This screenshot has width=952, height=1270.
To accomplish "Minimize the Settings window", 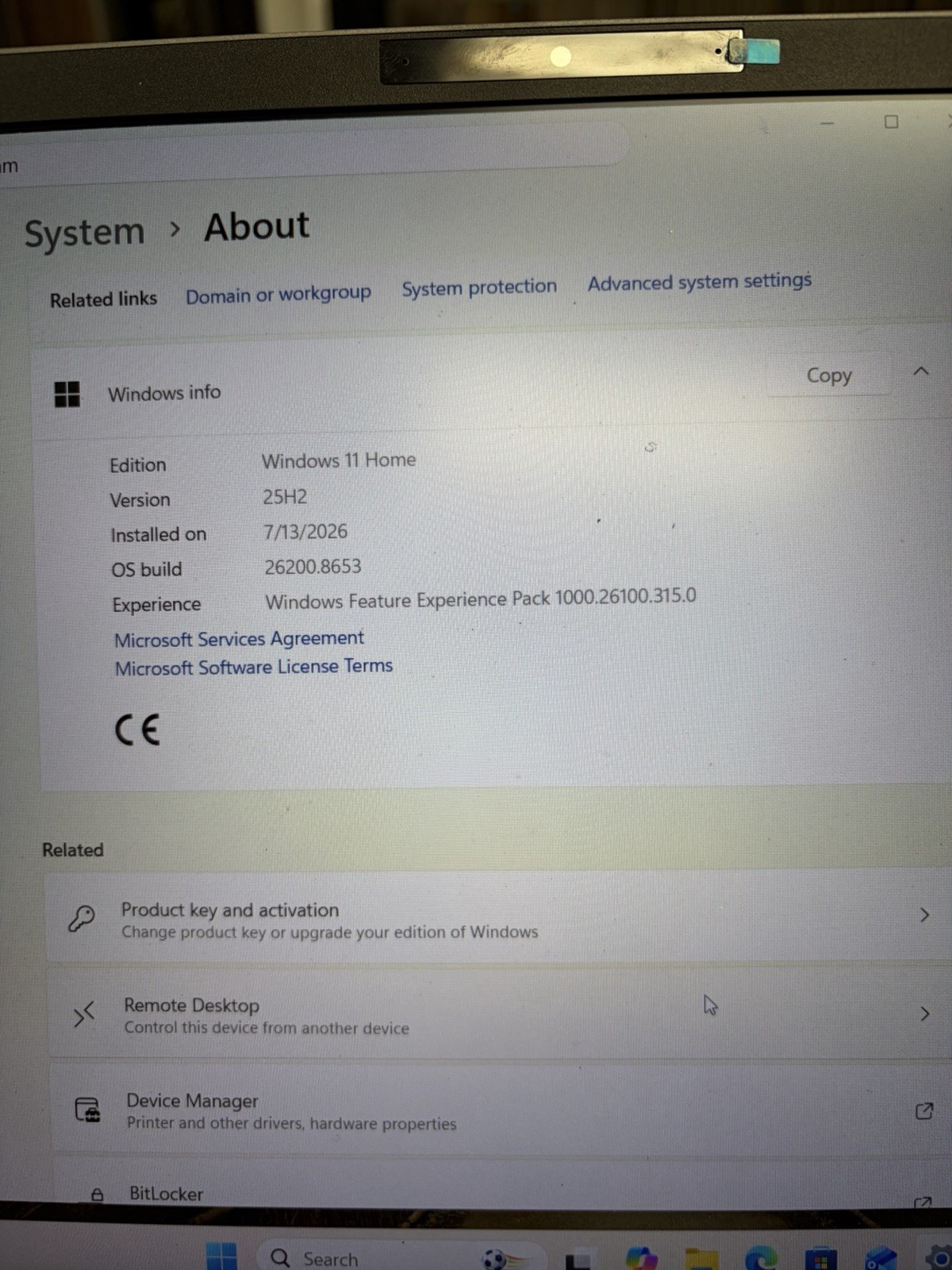I will coord(827,124).
